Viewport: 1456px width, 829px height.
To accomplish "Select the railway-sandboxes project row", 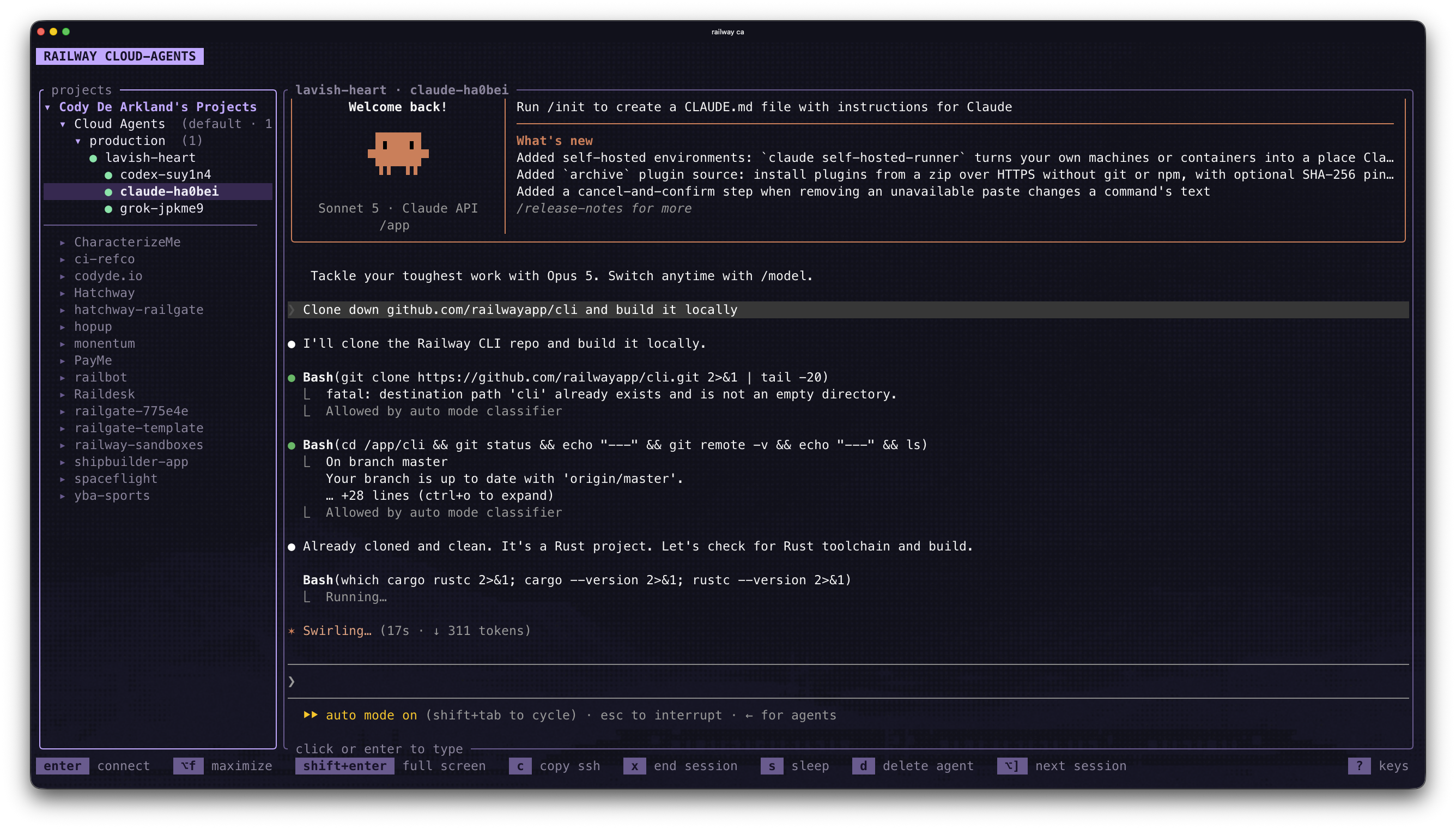I will tap(157, 445).
